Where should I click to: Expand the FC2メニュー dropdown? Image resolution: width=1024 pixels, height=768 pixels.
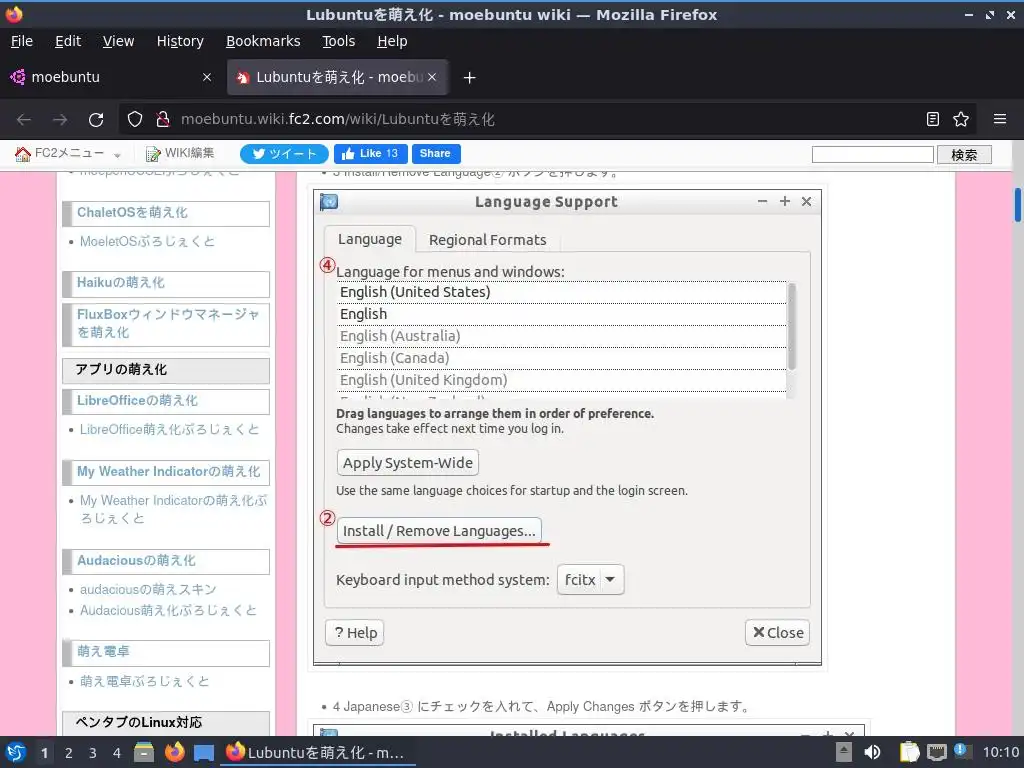click(68, 153)
